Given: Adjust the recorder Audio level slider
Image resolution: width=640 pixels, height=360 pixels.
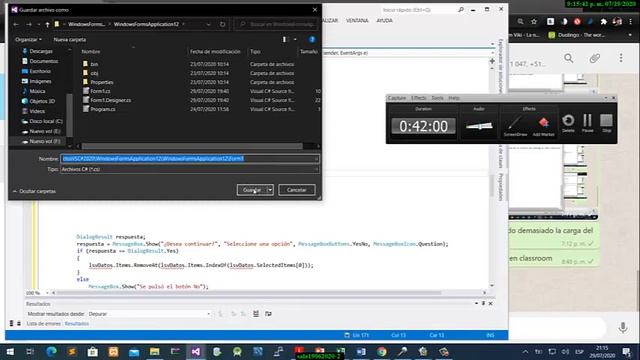Looking at the screenshot, I should pos(479,126).
